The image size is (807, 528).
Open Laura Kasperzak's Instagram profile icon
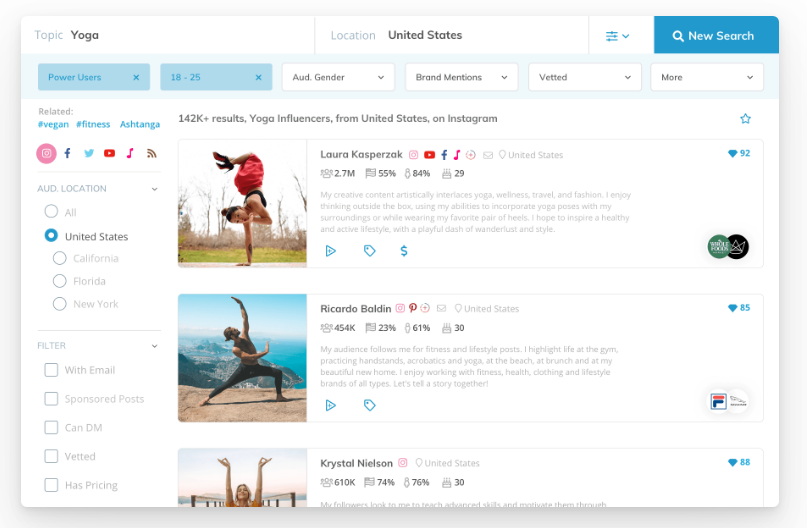click(413, 155)
